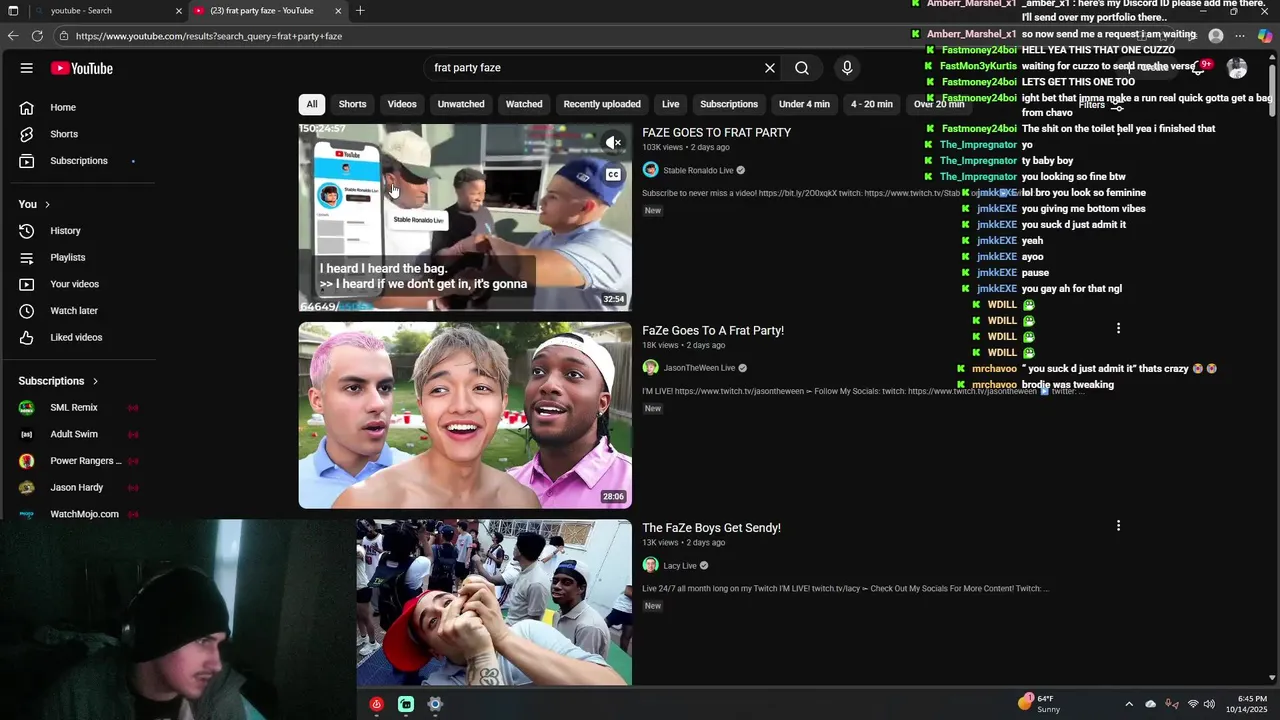Open the YouTube notifications bell
Screen dimensions: 1280x720
pyautogui.click(x=1198, y=68)
